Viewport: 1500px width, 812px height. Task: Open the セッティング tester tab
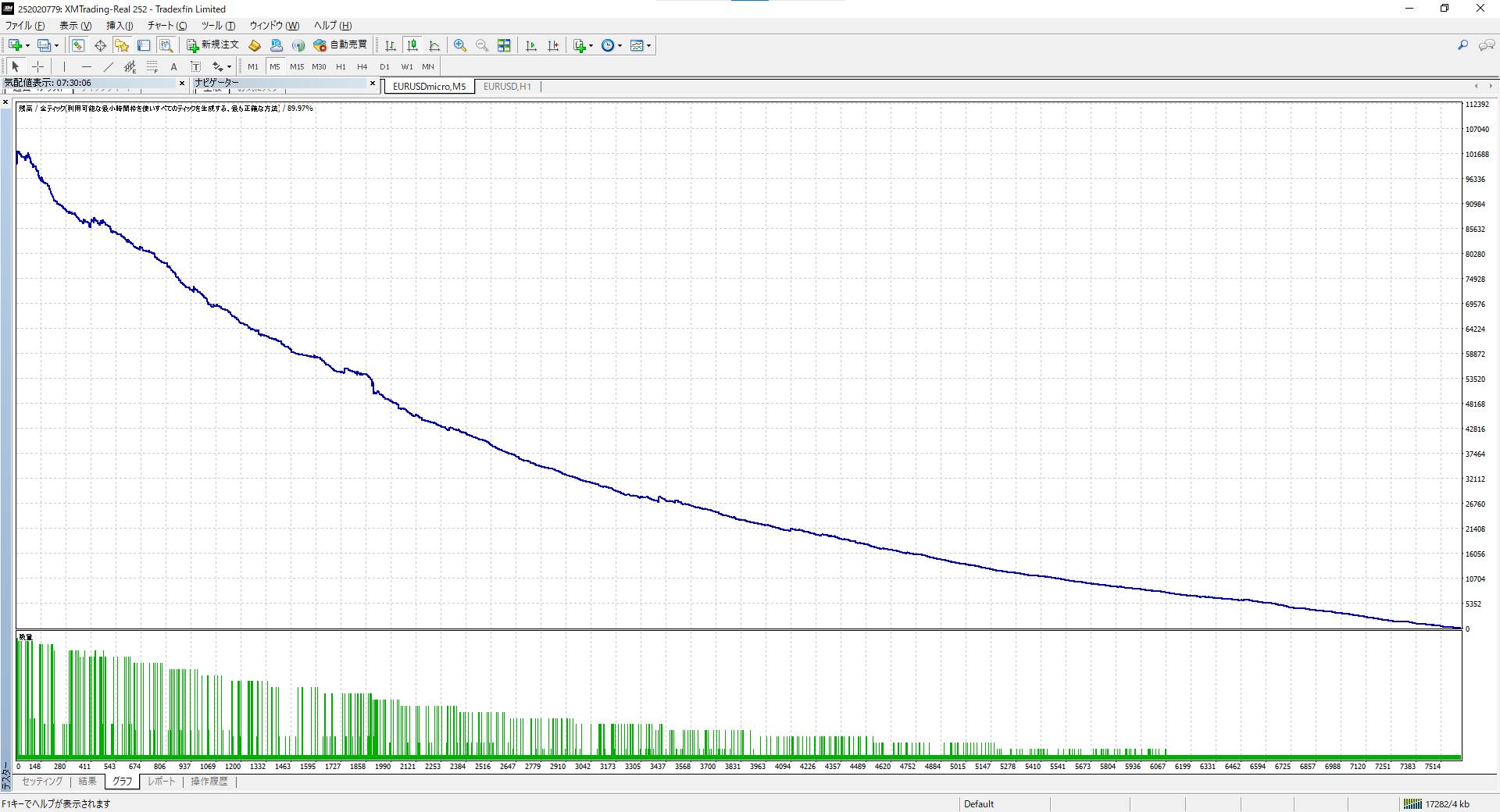[x=42, y=782]
